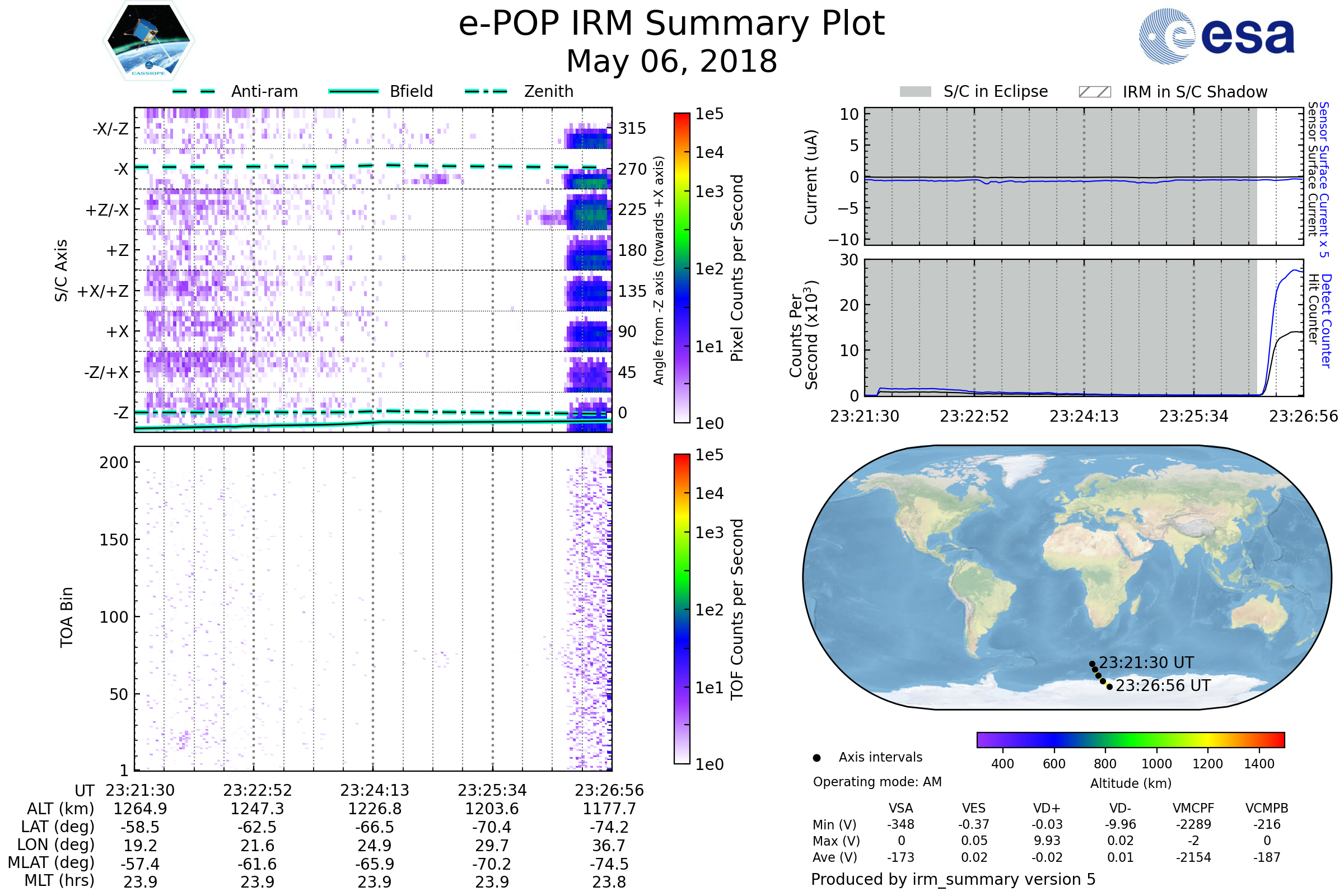Click the CASSIOPE satellite mission logo
The image size is (1344, 896).
148,41
